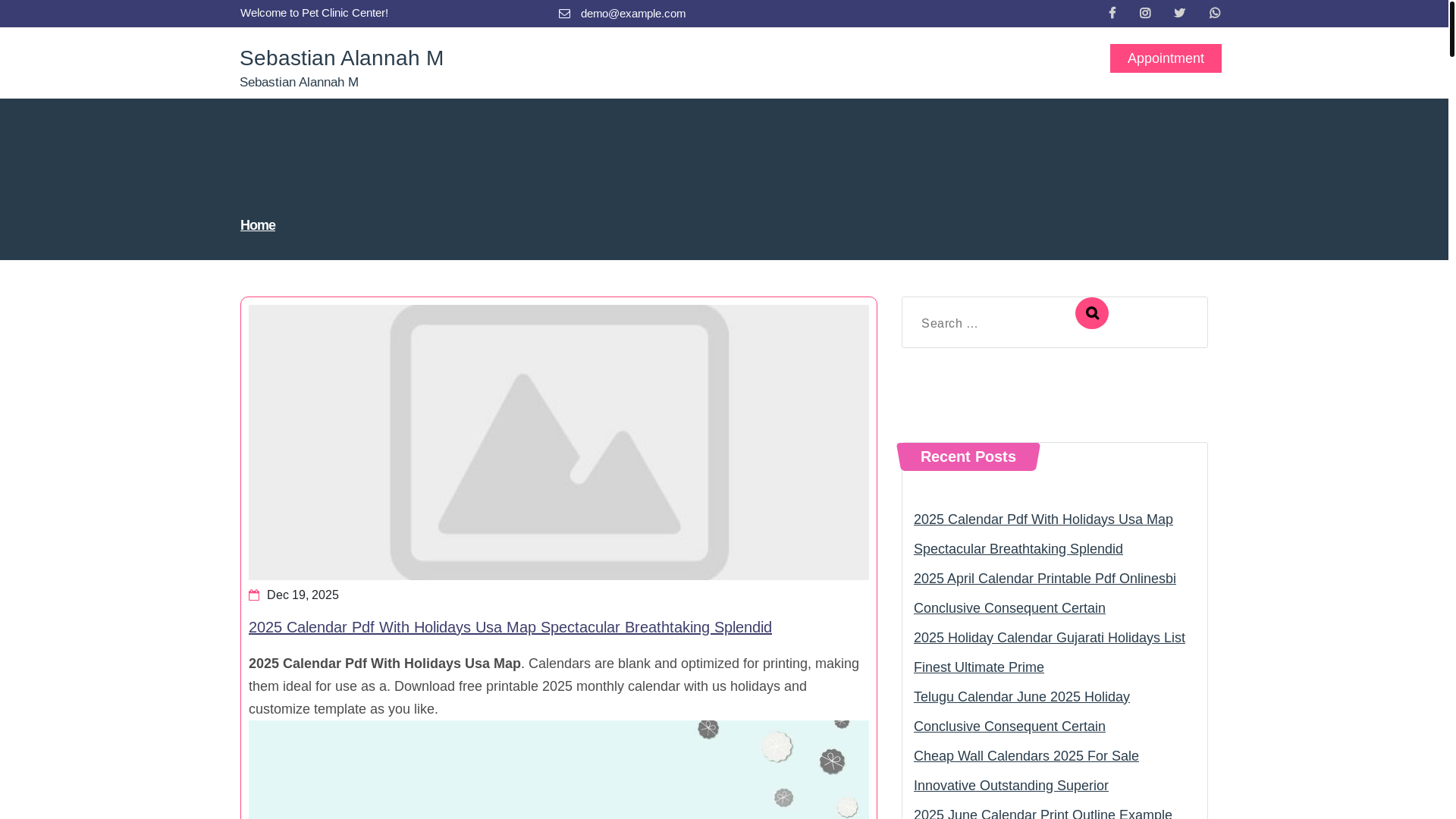
Task: Click the Sebastian Alannah M tagline text
Action: (x=299, y=82)
